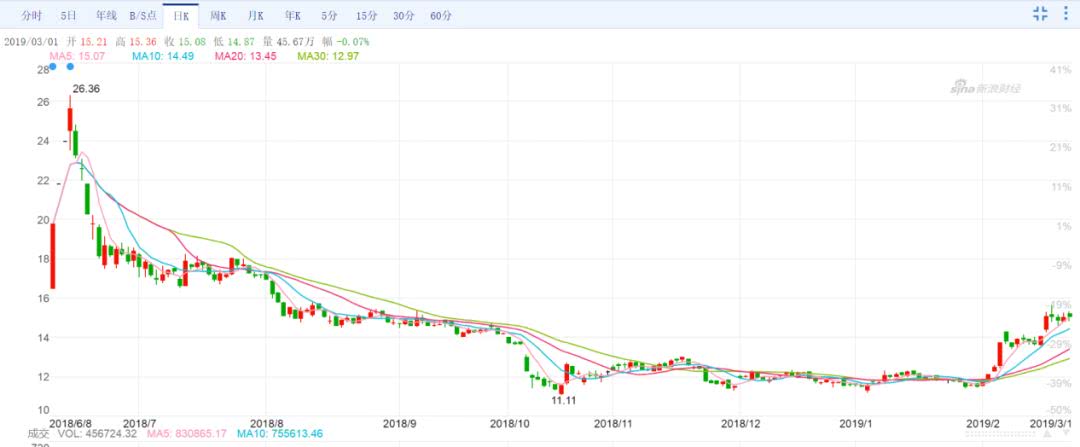Select the 30分 thirty-minute chart

click(404, 16)
